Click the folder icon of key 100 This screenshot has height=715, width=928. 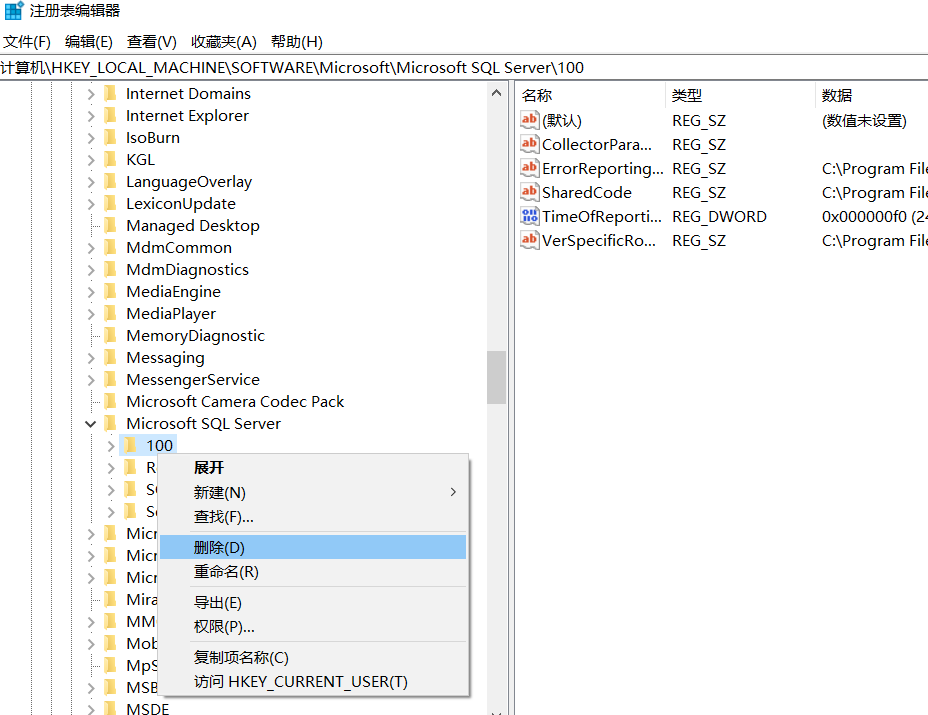(130, 445)
